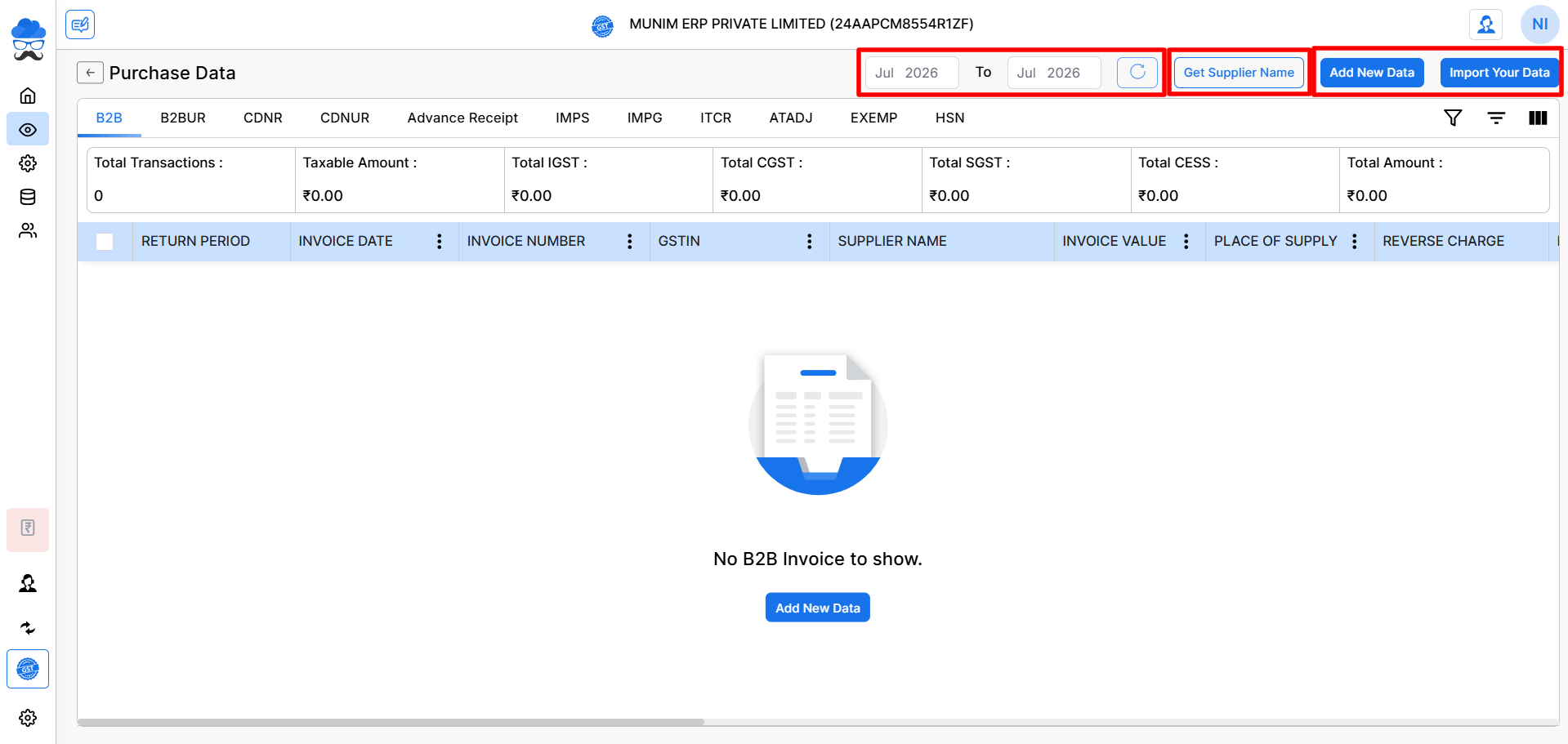The width and height of the screenshot is (1568, 744).
Task: Select the GST globe icon in sidebar
Action: [28, 669]
